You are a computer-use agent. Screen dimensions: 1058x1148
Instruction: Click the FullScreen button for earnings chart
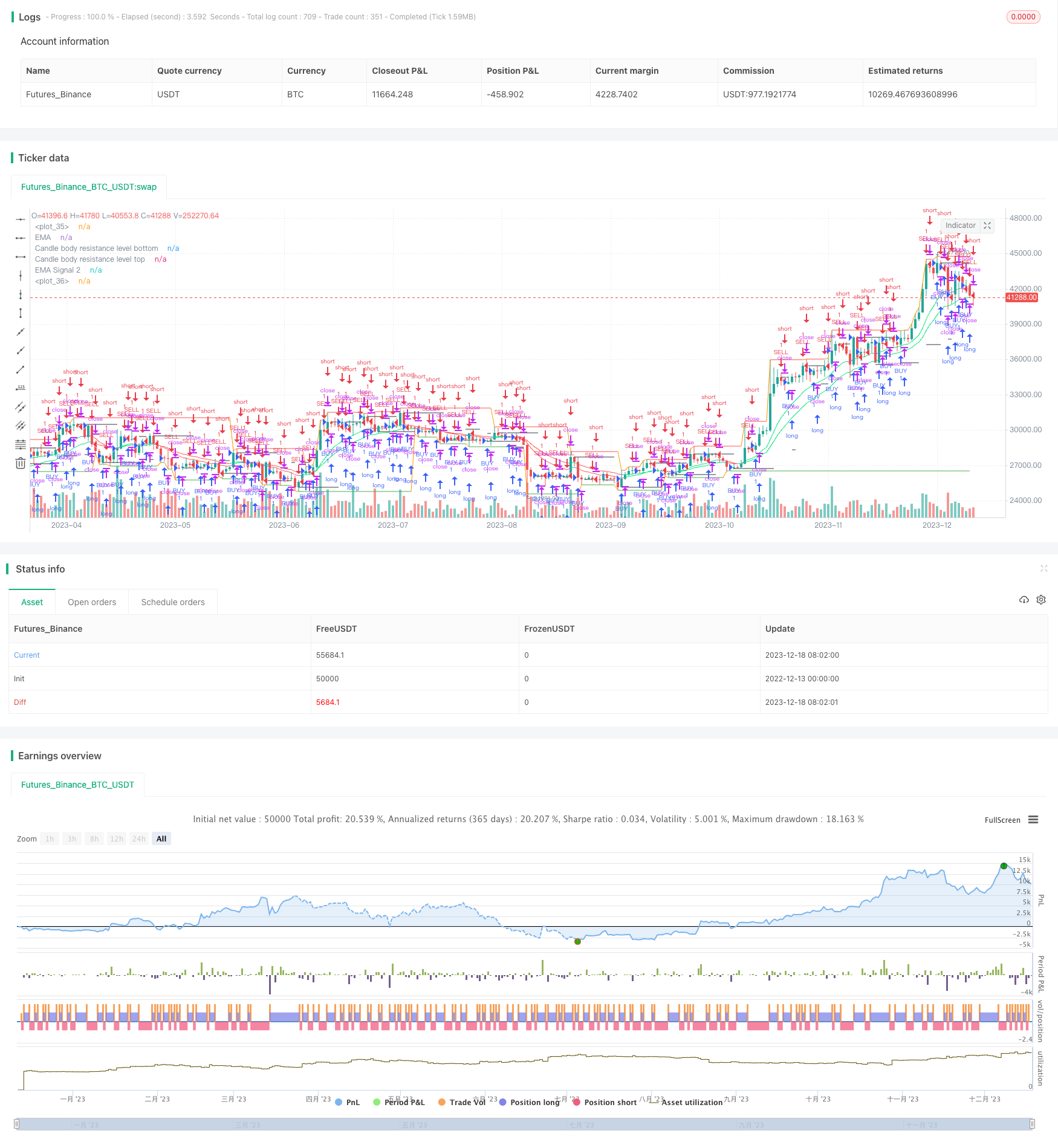(x=1002, y=820)
